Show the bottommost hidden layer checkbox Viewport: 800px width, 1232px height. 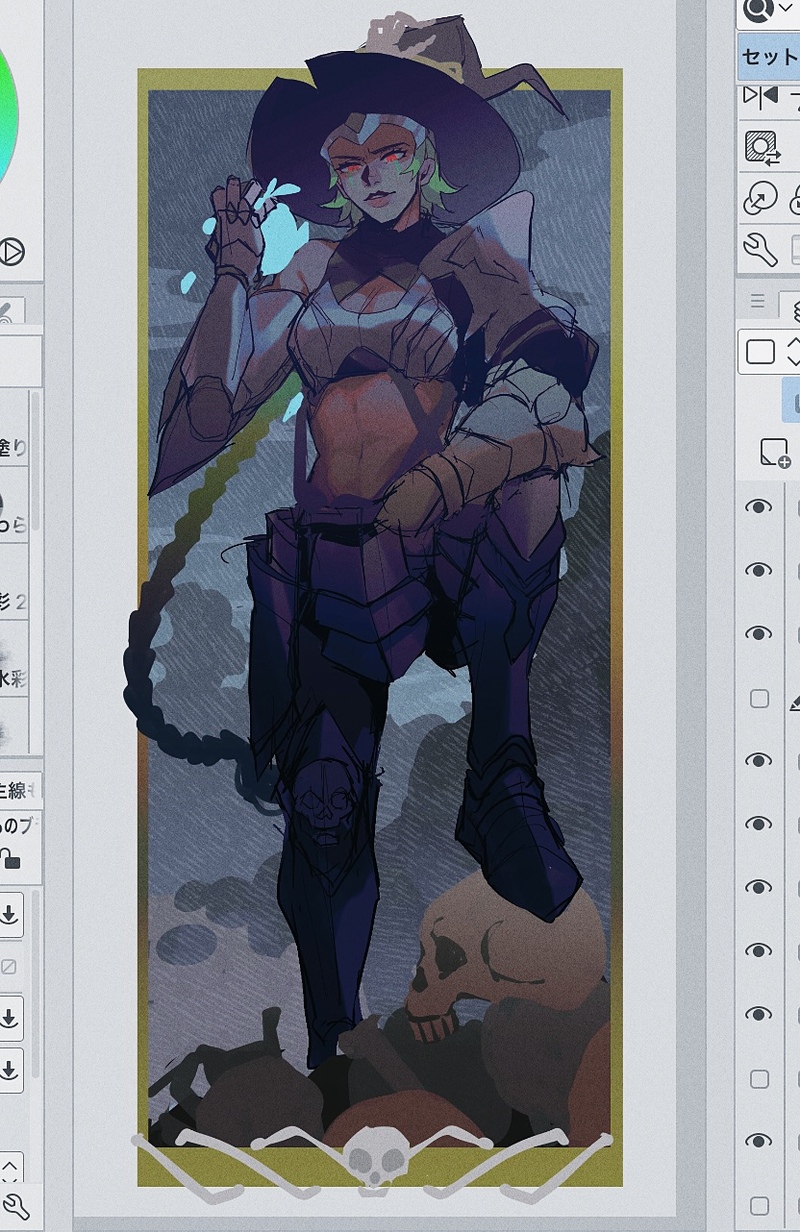760,1205
